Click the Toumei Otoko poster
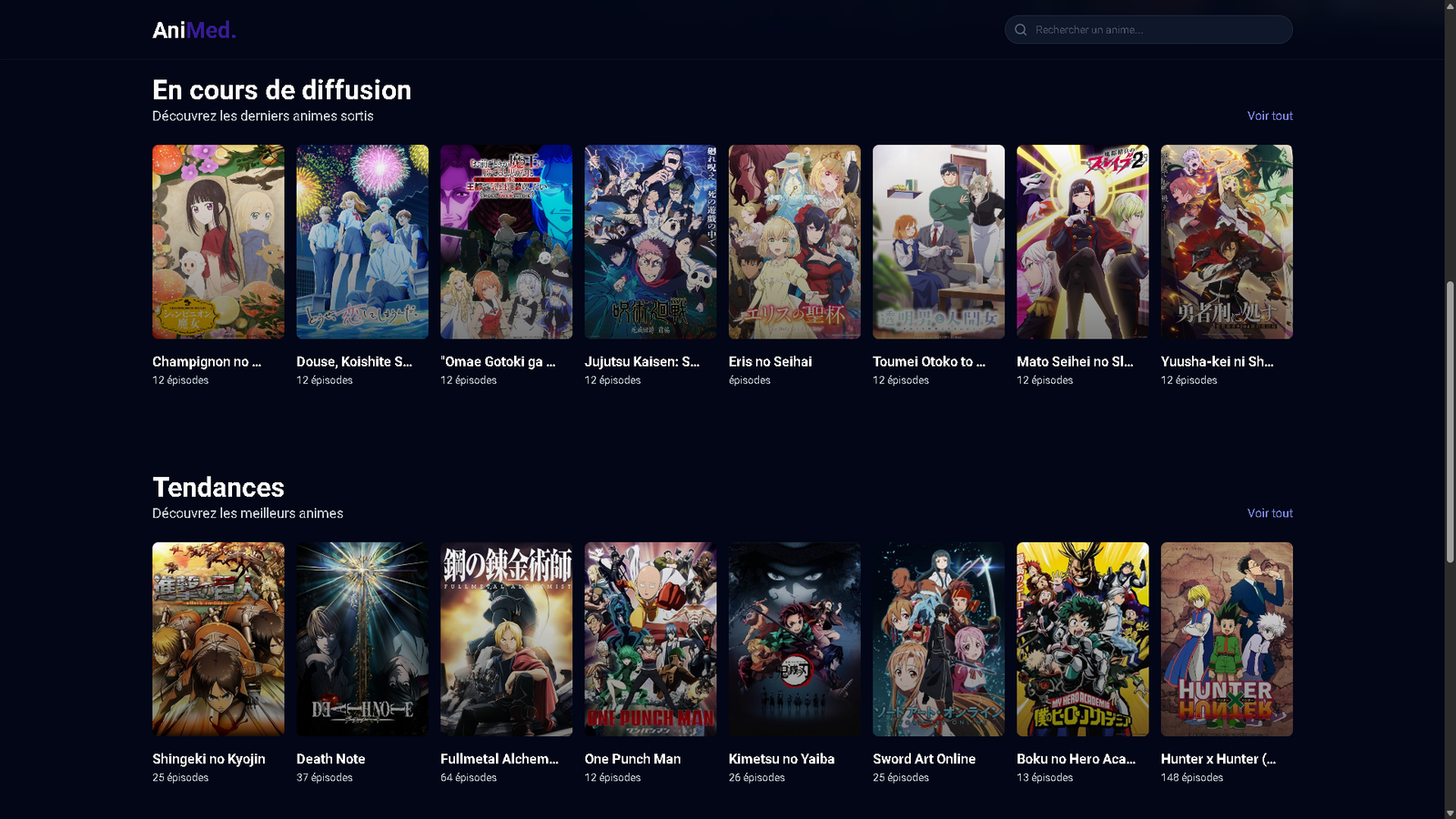Image resolution: width=1456 pixels, height=819 pixels. (938, 242)
